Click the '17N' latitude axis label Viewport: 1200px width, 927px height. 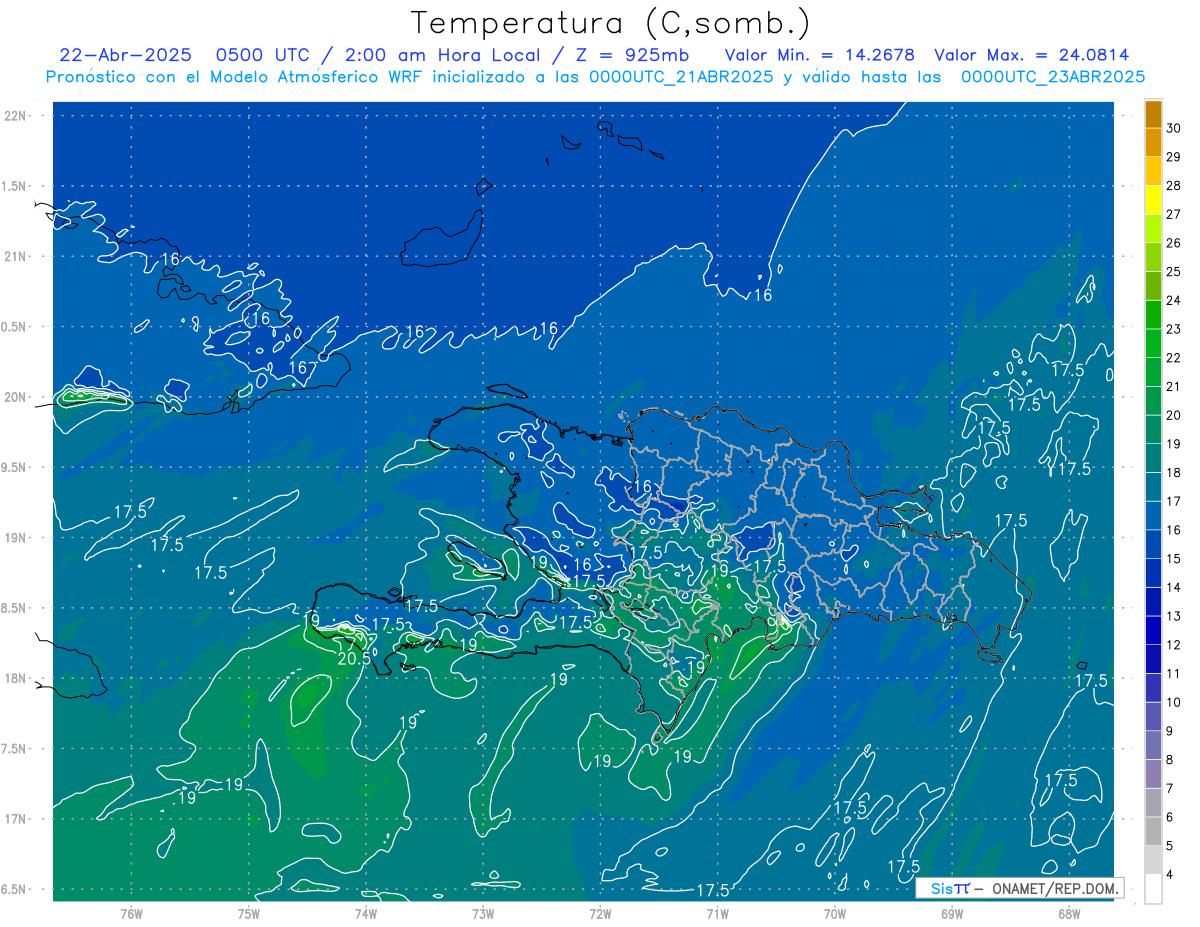point(14,819)
